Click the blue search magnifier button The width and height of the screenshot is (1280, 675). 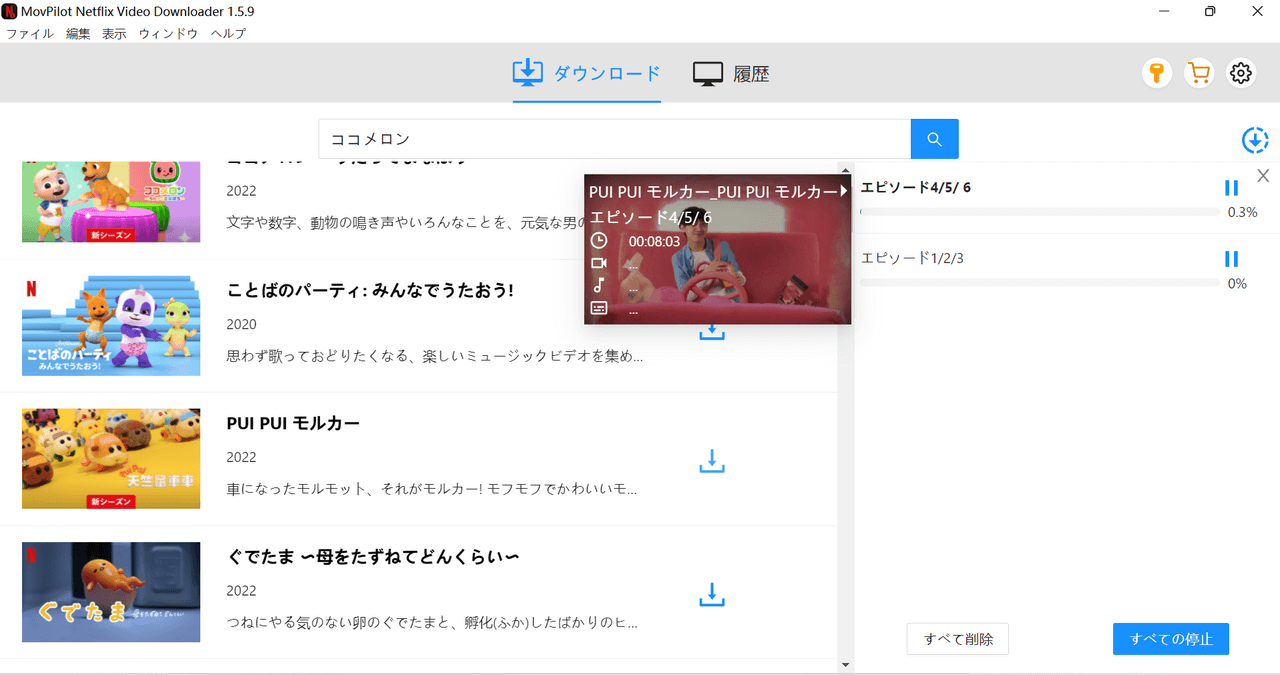(934, 139)
